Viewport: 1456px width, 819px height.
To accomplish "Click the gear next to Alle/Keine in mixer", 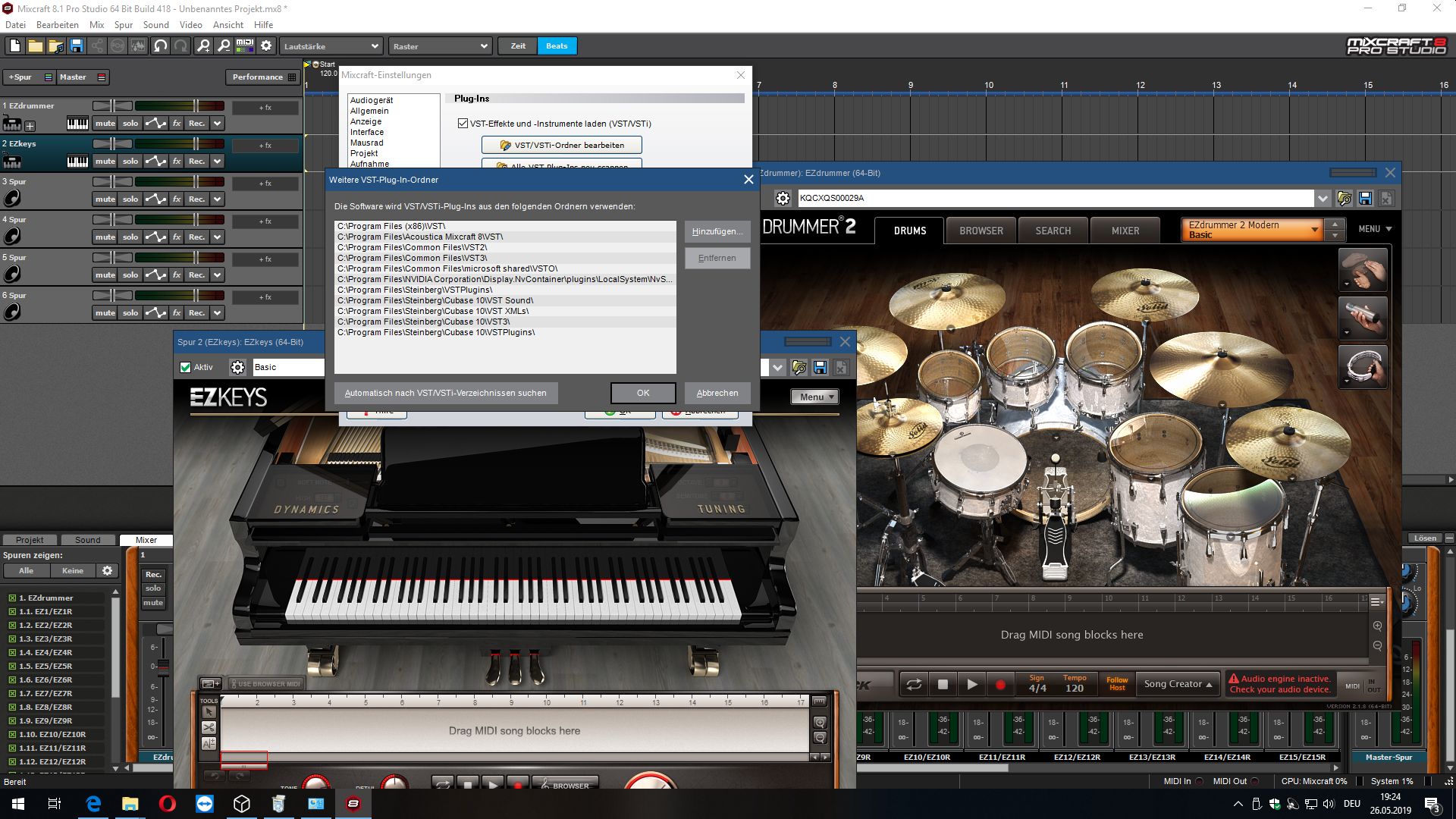I will click(107, 571).
